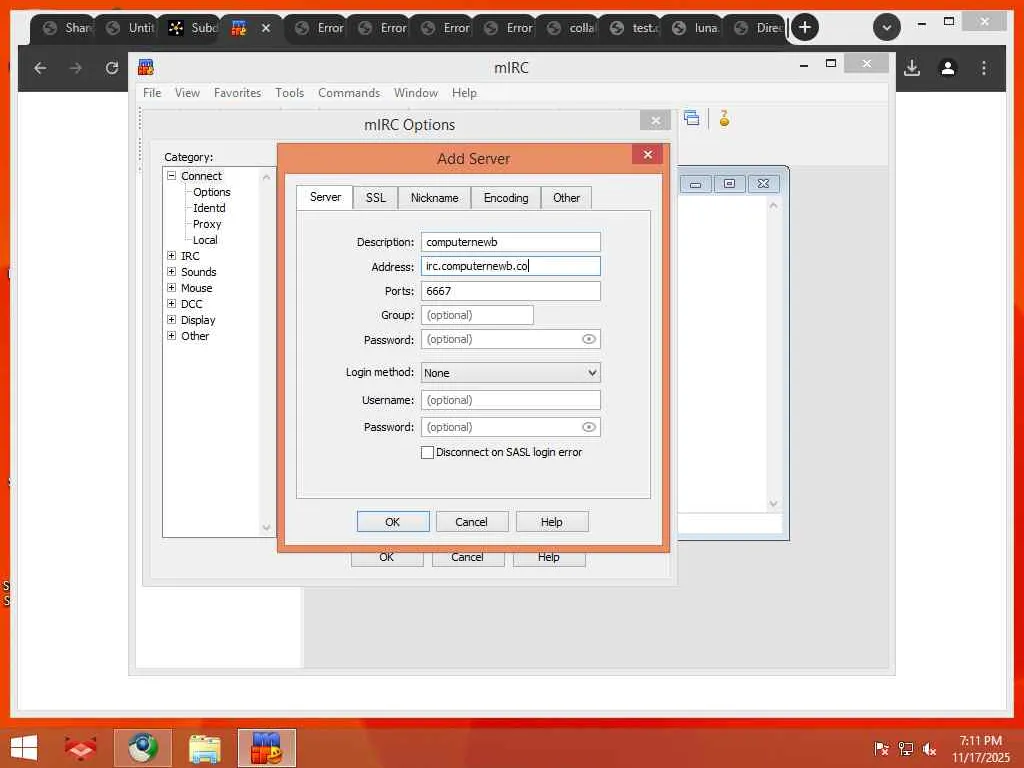Select Identd in category tree
Image resolution: width=1024 pixels, height=768 pixels.
tap(209, 208)
